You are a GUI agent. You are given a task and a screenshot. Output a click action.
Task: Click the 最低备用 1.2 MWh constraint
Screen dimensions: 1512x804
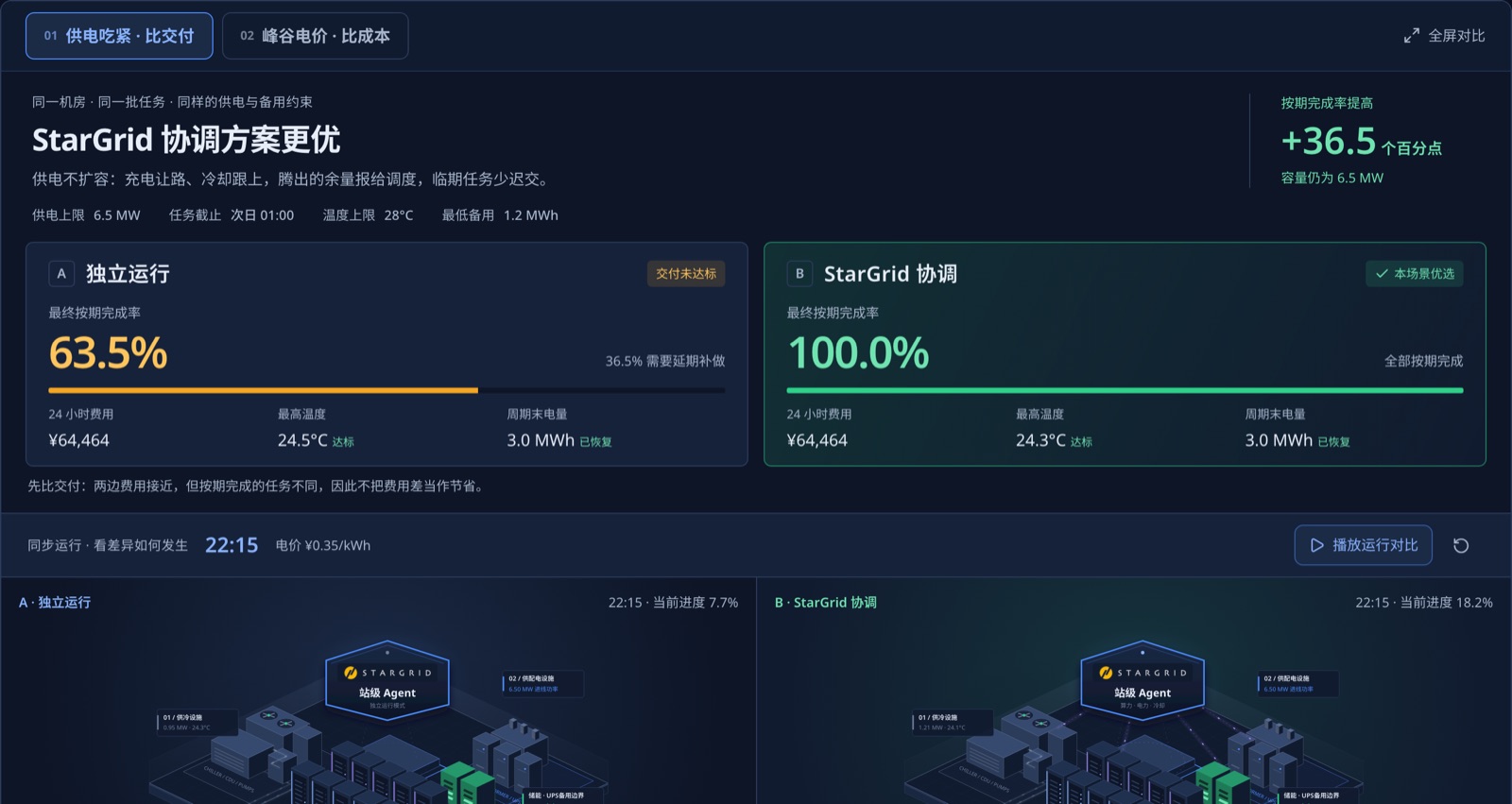(500, 215)
